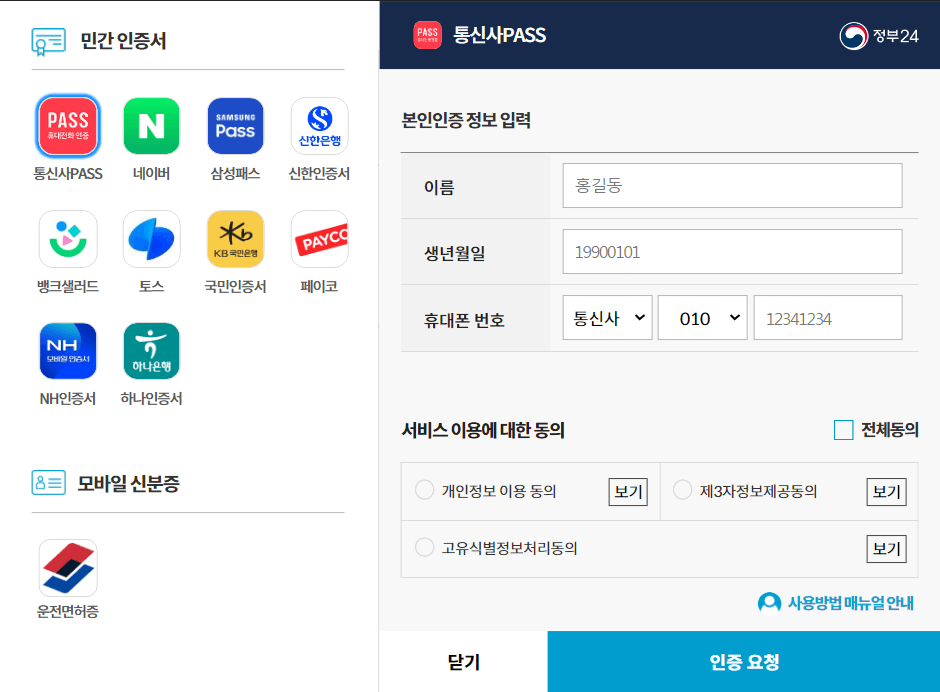The height and width of the screenshot is (692, 940).
Task: Open the 사용방법 매뉴얼 안내 link
Action: click(x=851, y=603)
